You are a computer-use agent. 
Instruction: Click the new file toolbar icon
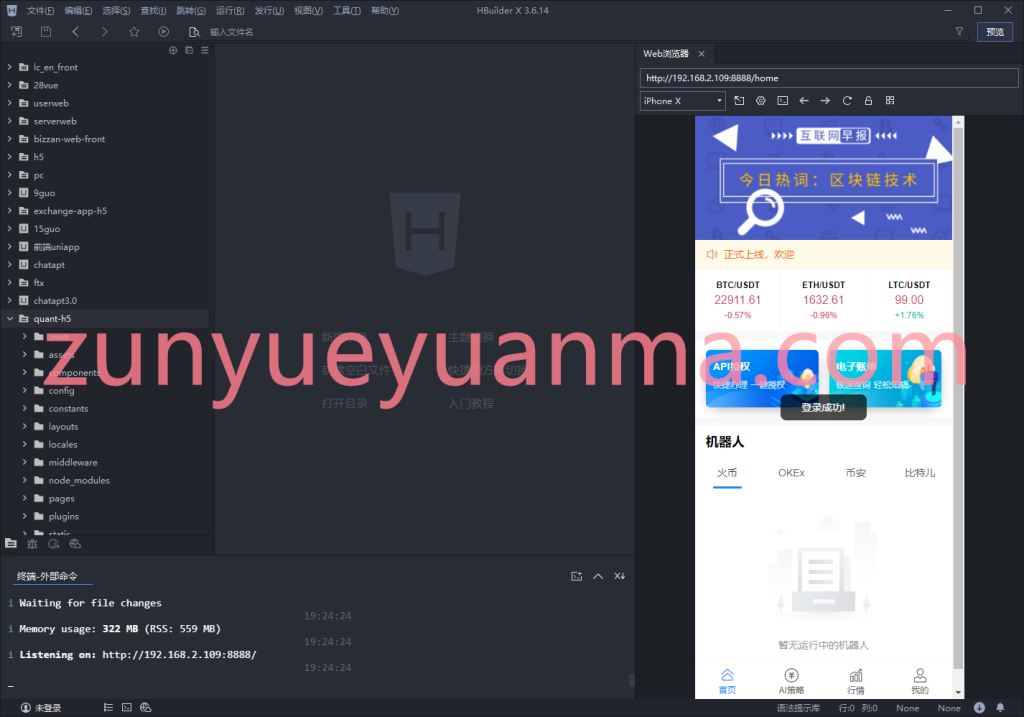pyautogui.click(x=16, y=31)
